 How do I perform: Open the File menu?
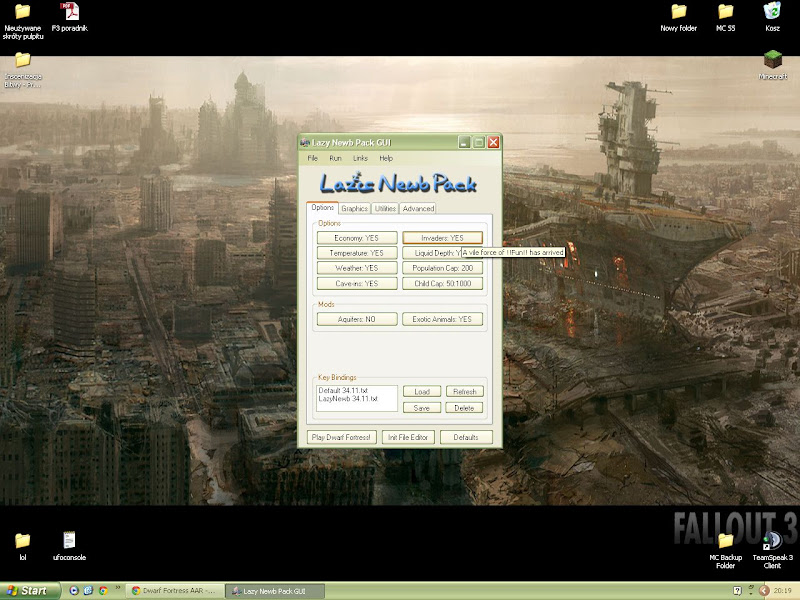(313, 158)
